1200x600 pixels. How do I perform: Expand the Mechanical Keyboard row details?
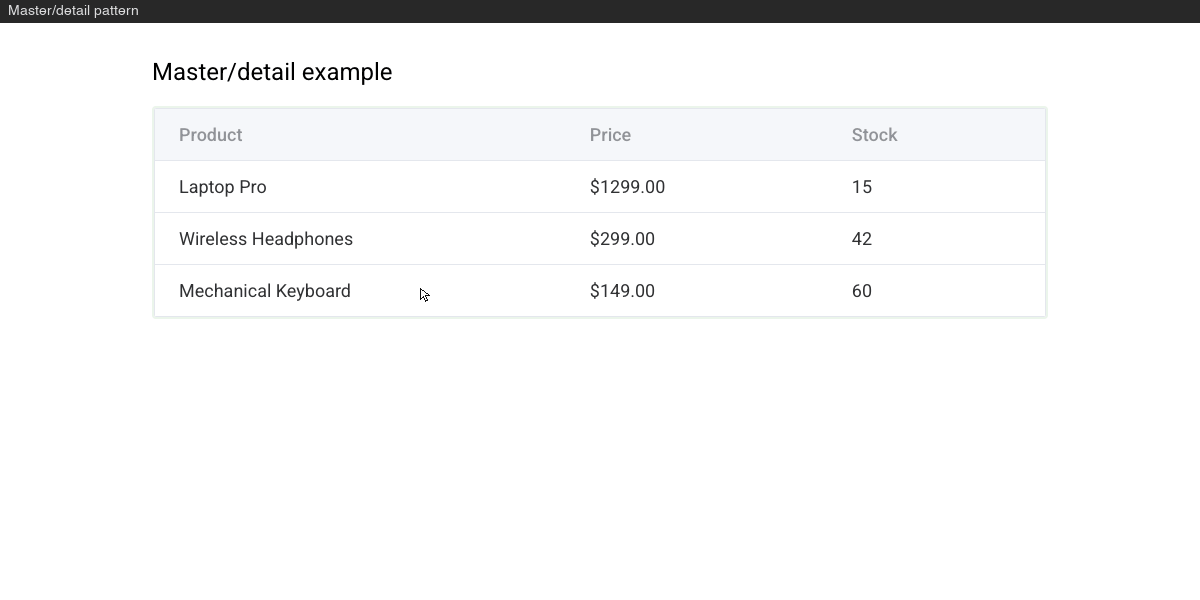600,291
